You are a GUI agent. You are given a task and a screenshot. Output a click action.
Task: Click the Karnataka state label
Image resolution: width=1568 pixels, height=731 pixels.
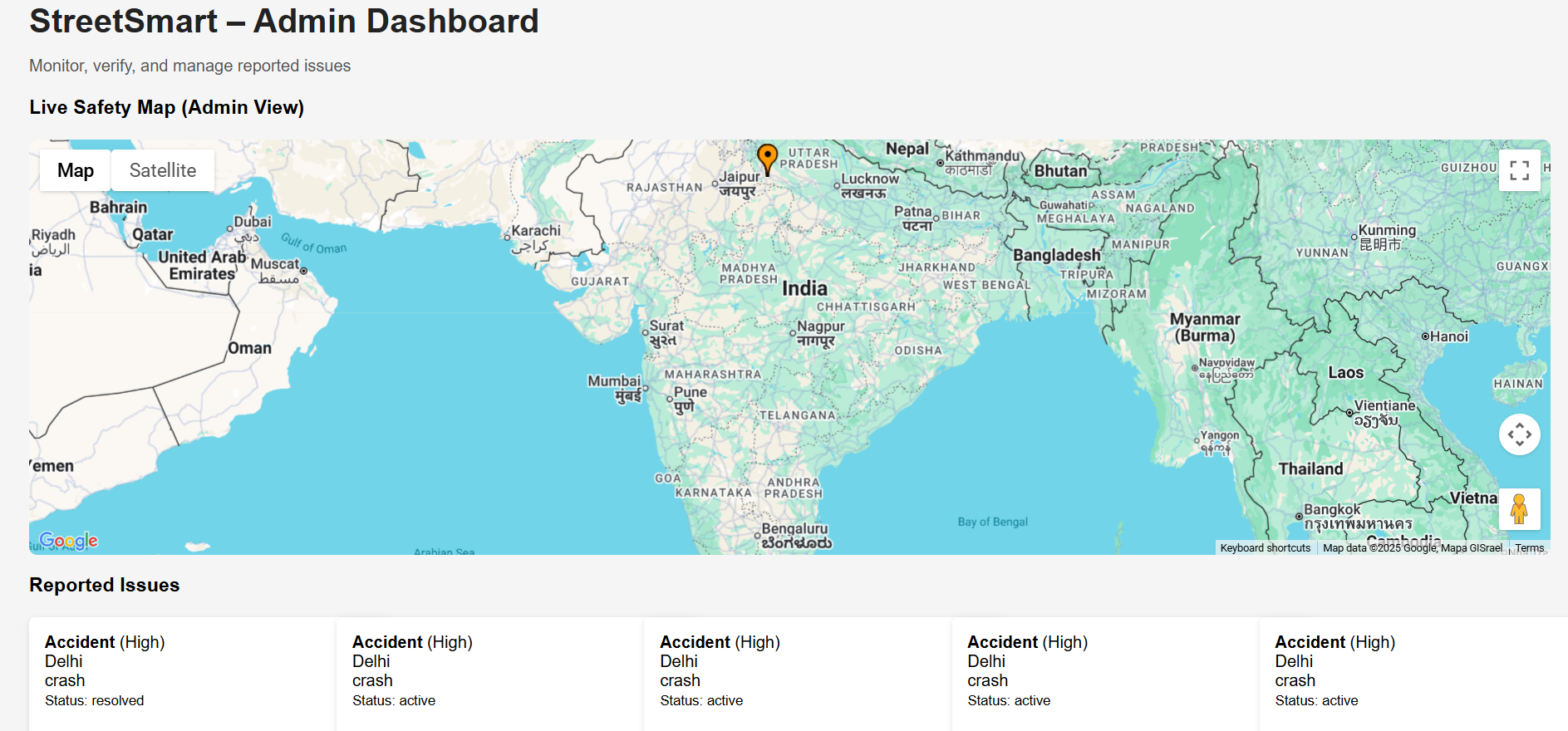click(x=714, y=493)
